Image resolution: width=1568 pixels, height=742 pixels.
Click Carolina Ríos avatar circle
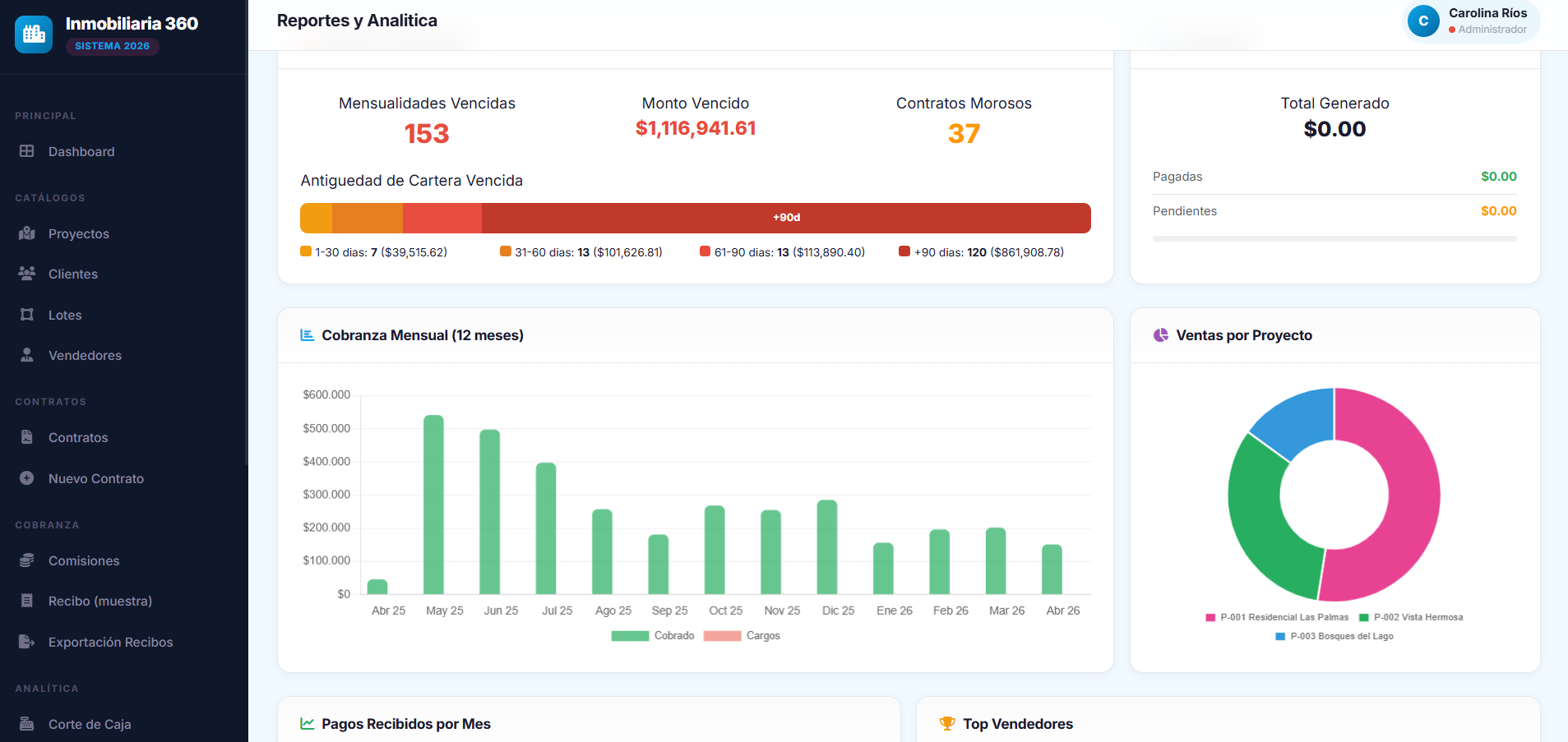tap(1423, 21)
